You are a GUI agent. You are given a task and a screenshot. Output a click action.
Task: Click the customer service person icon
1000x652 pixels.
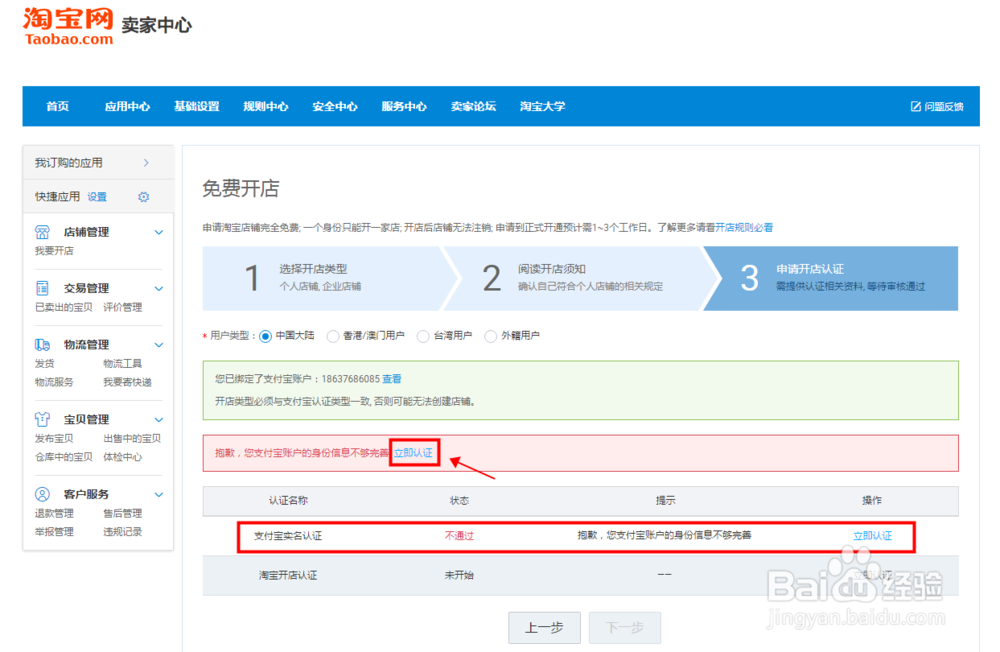click(x=42, y=494)
